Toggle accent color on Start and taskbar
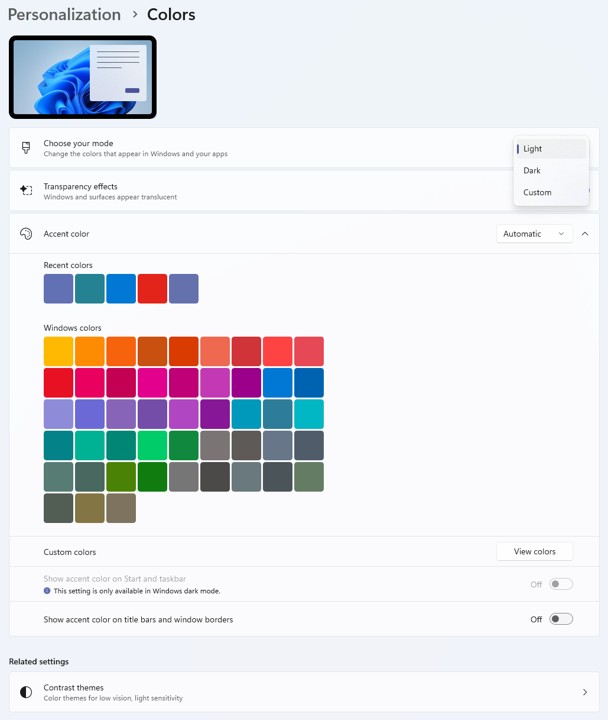This screenshot has width=608, height=720. [x=561, y=584]
